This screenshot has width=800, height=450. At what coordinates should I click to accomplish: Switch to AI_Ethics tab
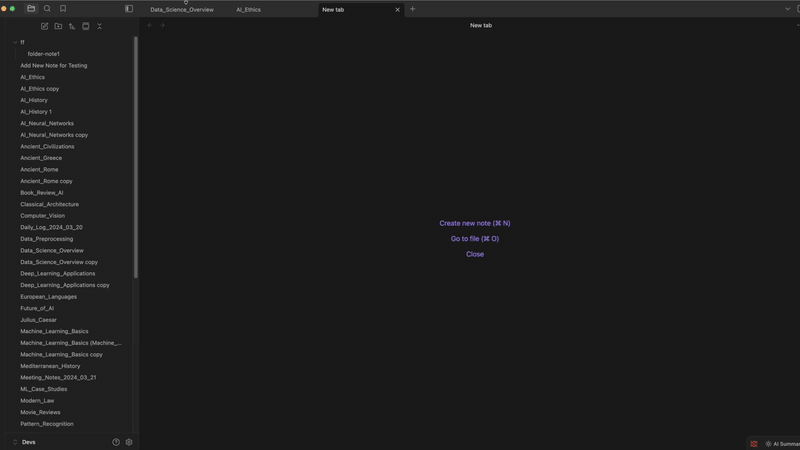coord(248,10)
